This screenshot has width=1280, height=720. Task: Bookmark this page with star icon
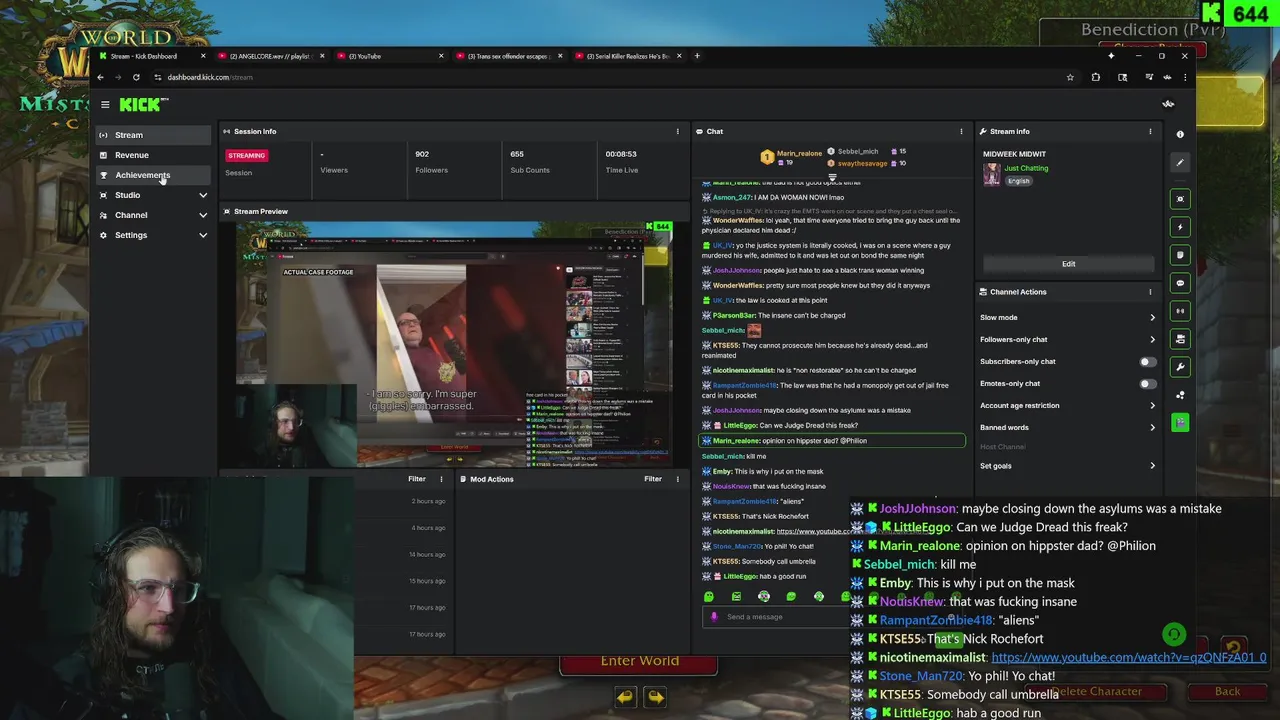click(x=1070, y=77)
